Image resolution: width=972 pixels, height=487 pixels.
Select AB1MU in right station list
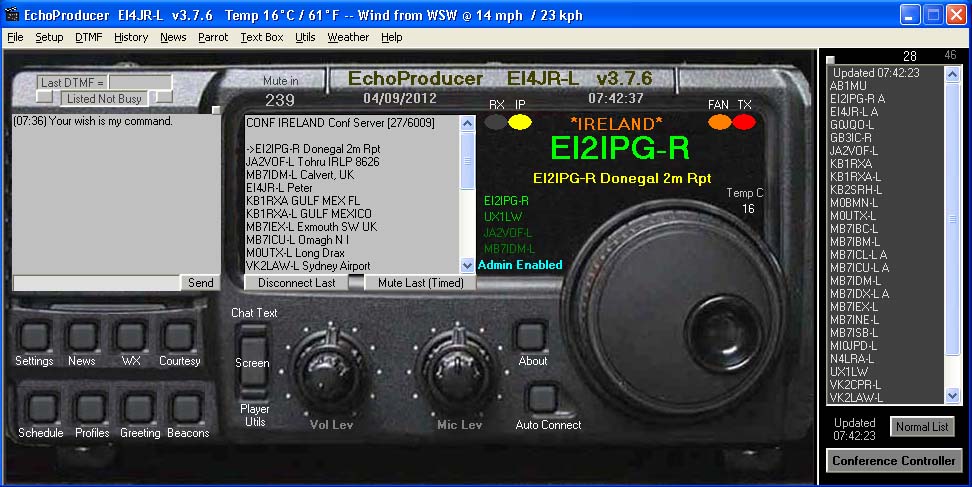point(848,86)
